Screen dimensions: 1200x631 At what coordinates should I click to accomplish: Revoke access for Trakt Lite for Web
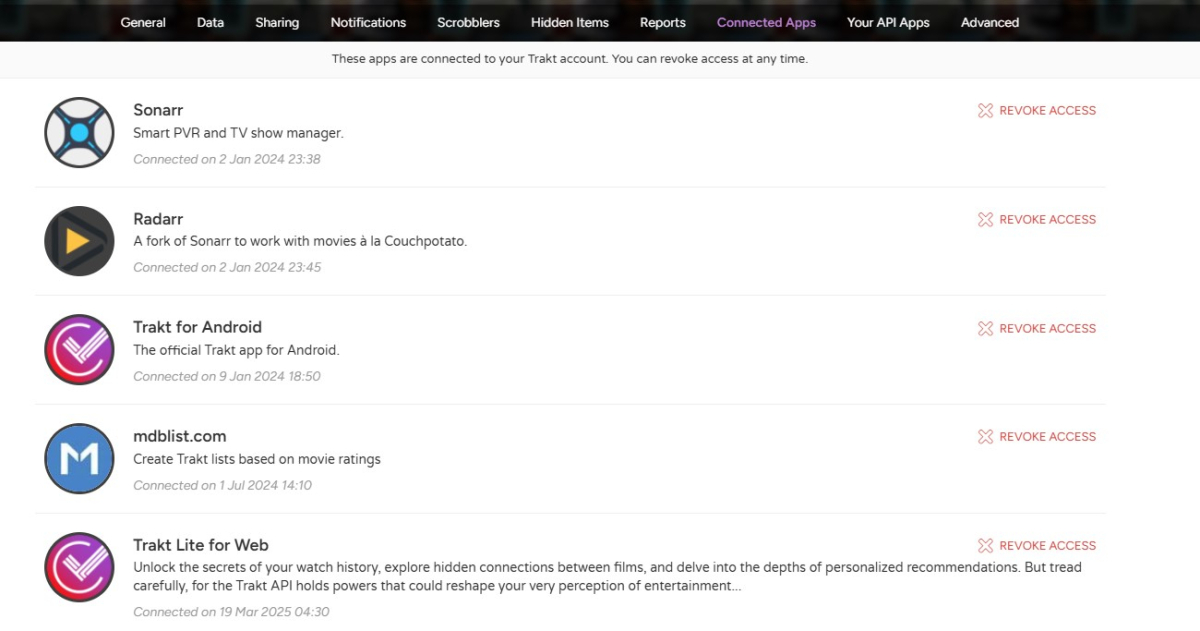click(x=1037, y=546)
